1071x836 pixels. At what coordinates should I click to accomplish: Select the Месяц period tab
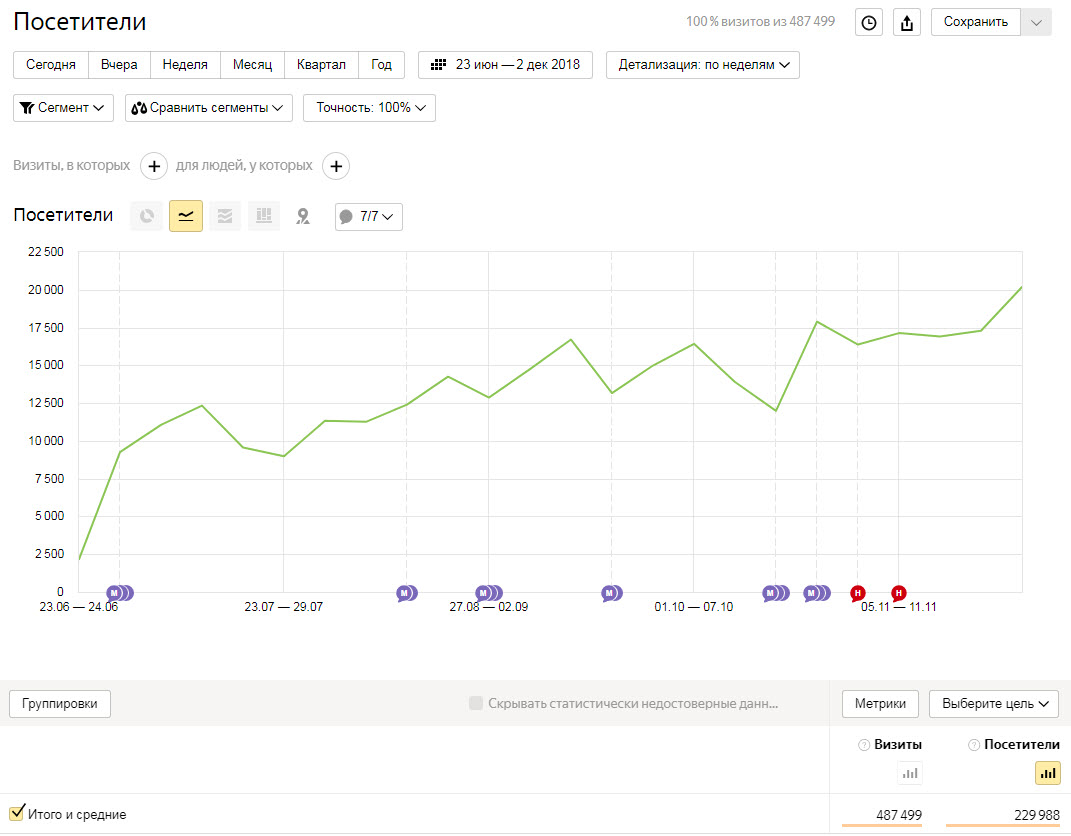(252, 65)
